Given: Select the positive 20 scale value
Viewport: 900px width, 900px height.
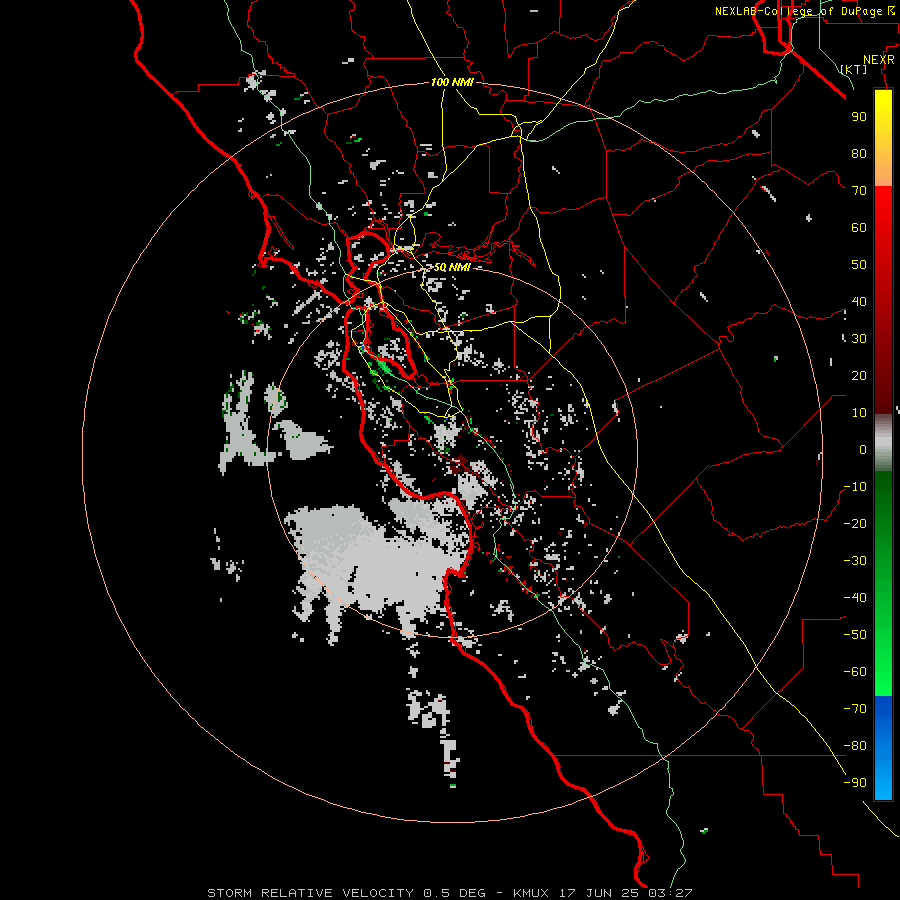Looking at the screenshot, I should point(859,375).
